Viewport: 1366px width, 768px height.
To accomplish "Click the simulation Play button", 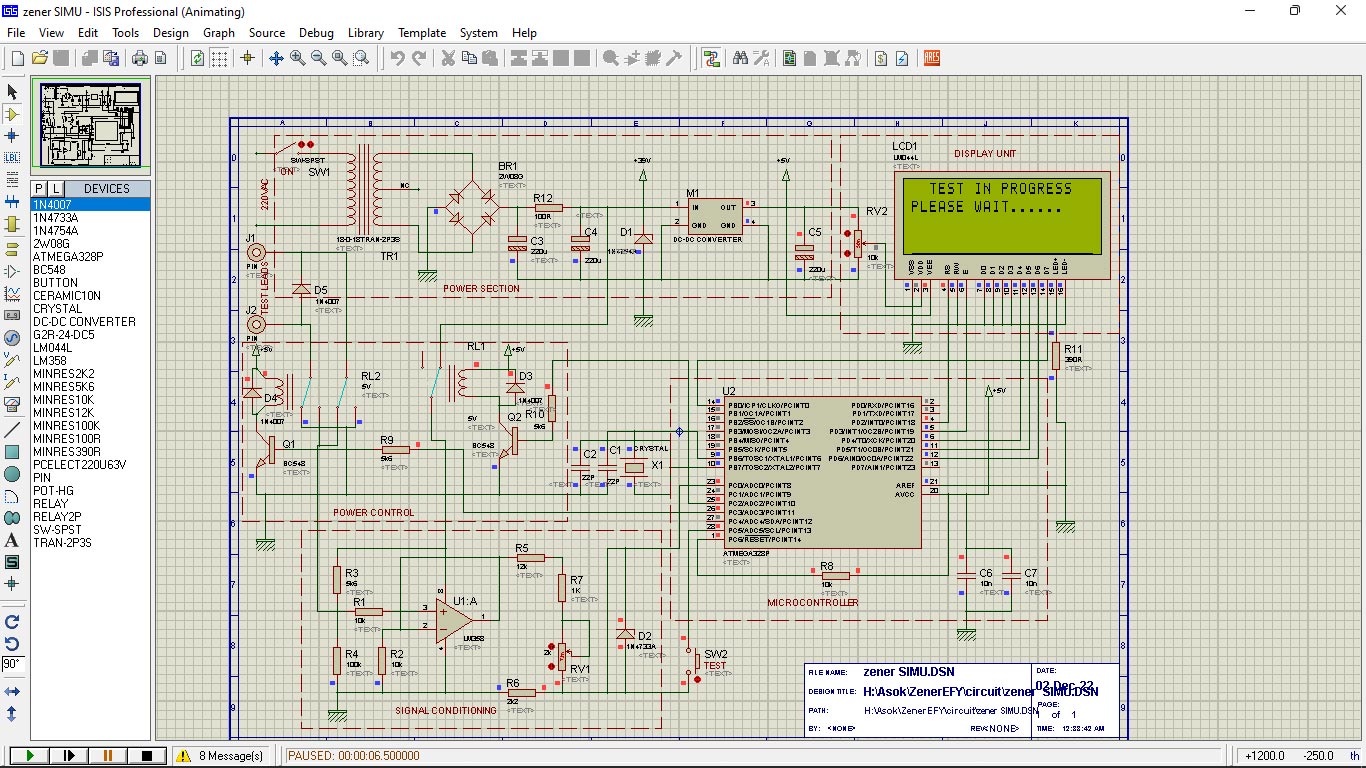I will pyautogui.click(x=30, y=756).
